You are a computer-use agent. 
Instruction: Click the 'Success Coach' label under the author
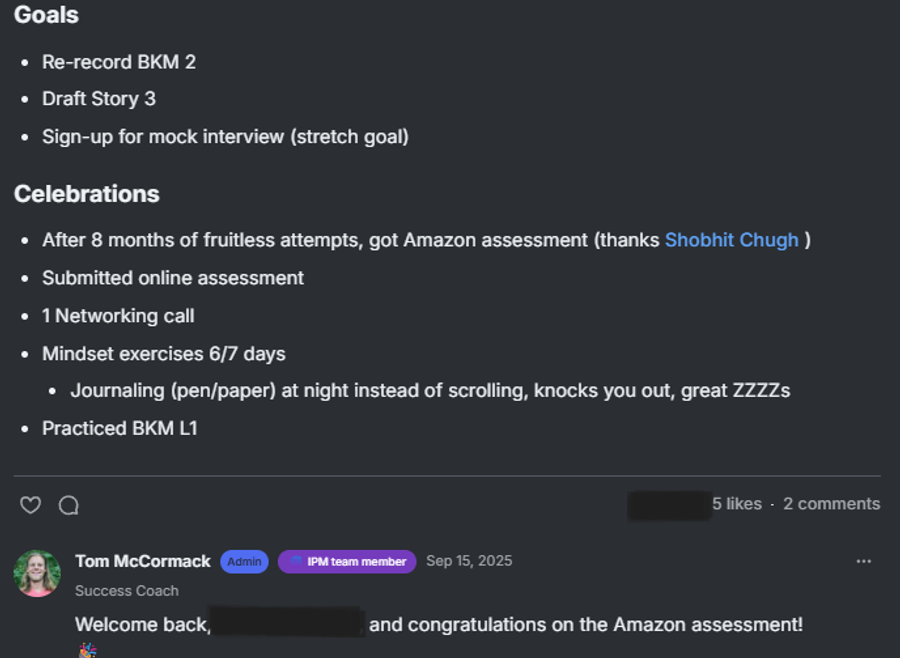127,591
